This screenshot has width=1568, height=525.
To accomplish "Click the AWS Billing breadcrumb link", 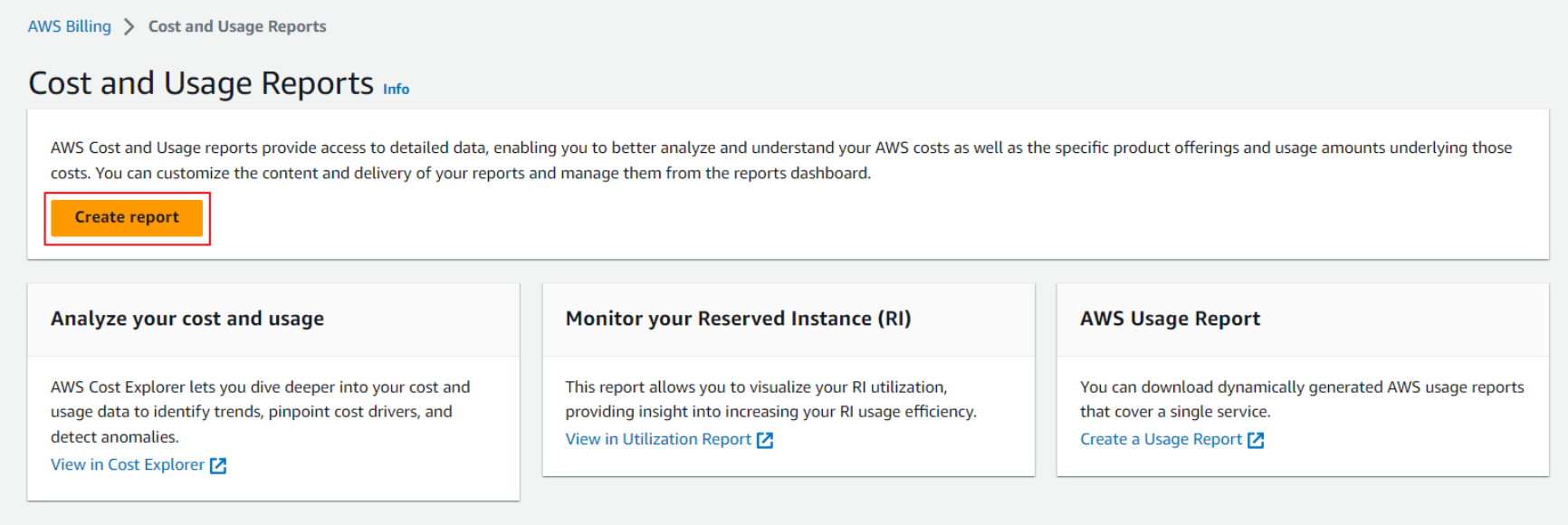I will click(69, 26).
